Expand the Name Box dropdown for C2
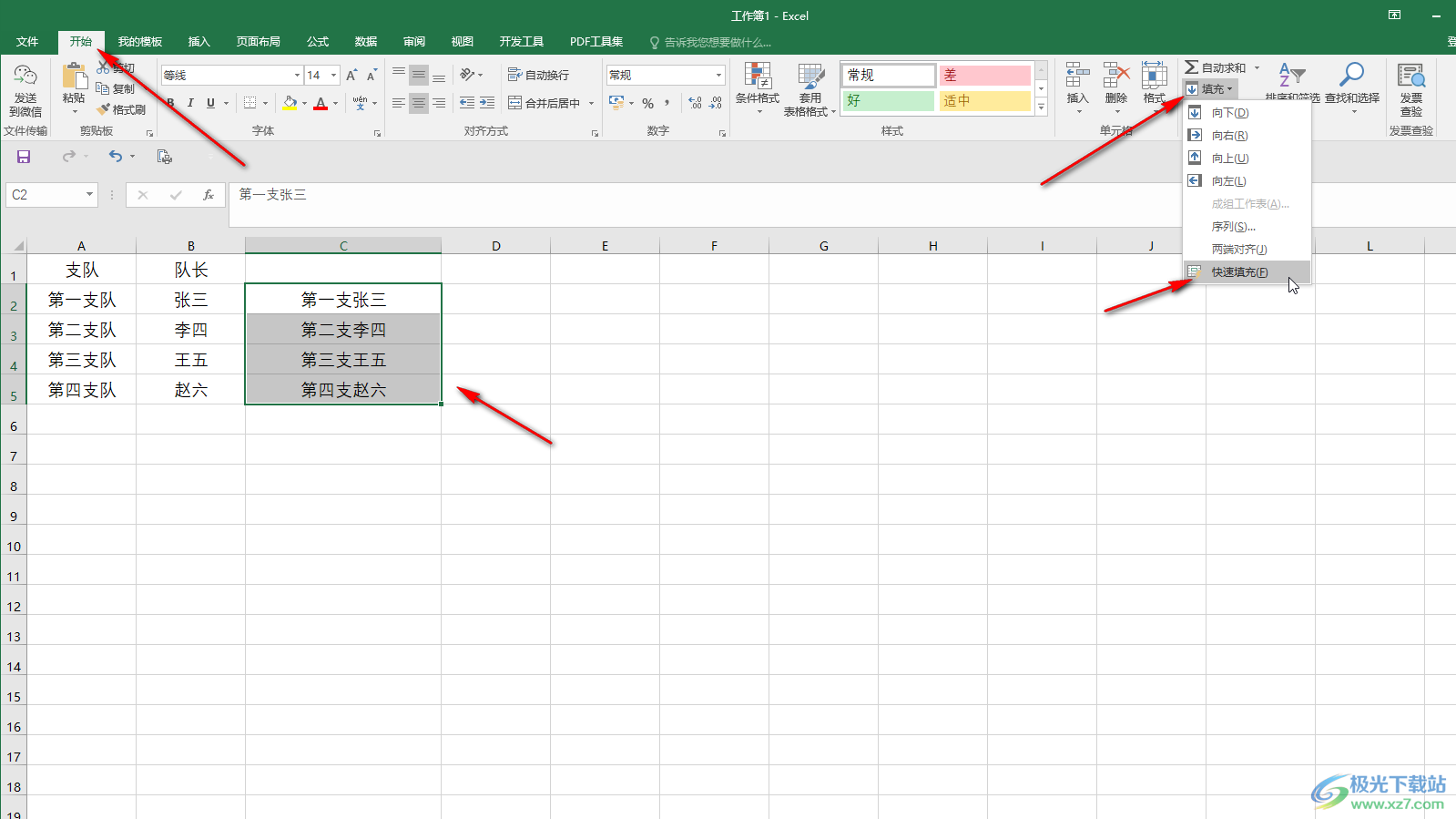The width and height of the screenshot is (1456, 819). 89,194
